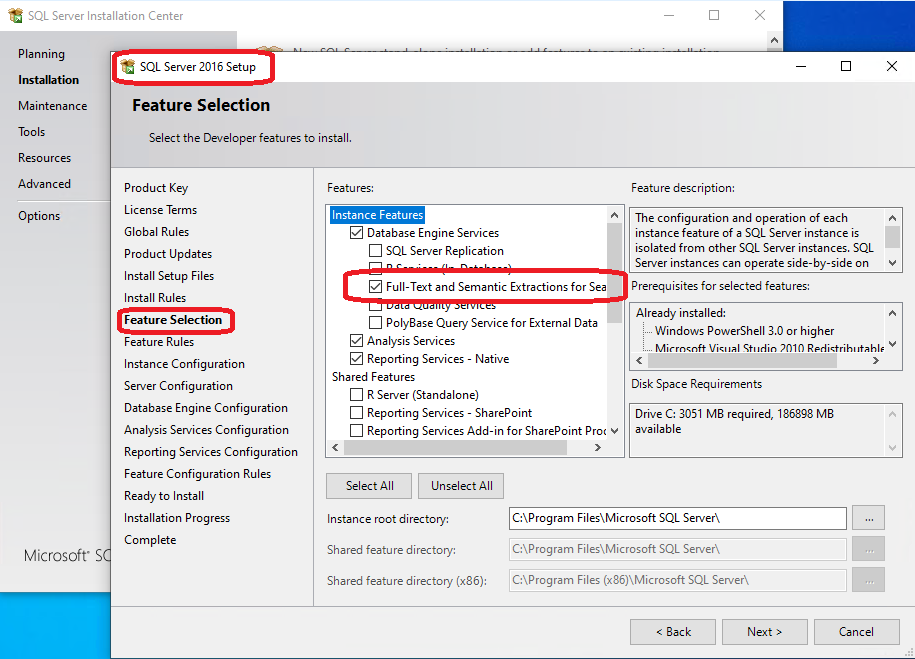
Task: Close the SQL Server 2016 Setup dialog
Action: (892, 67)
